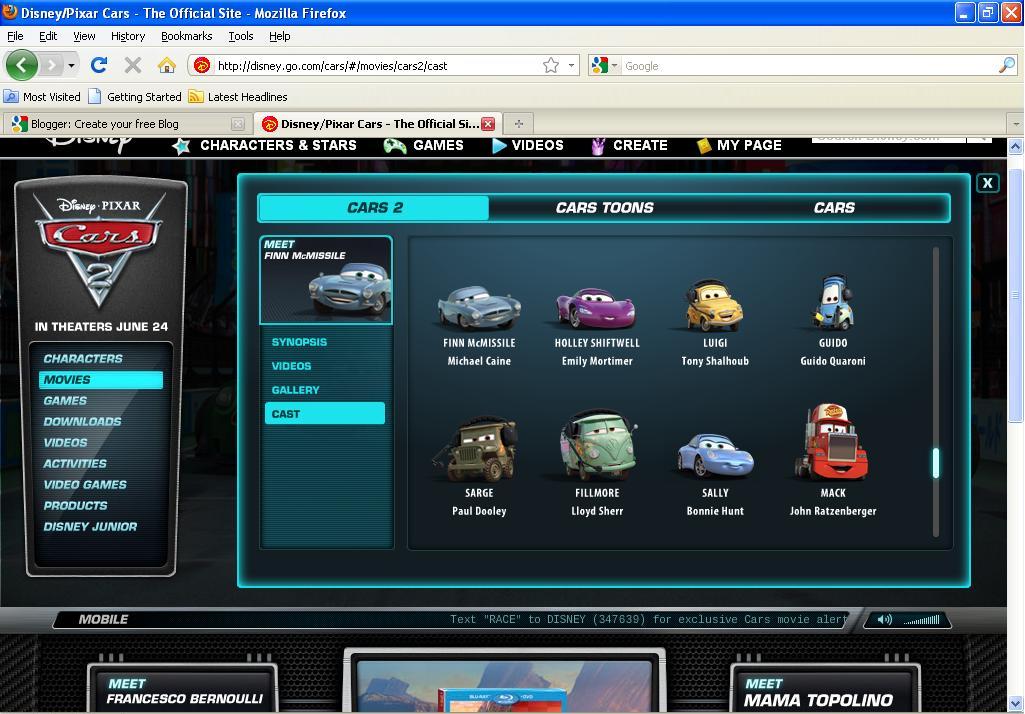Click the Luigi yellow car picture
Screen dimensions: 1025x714
714,306
